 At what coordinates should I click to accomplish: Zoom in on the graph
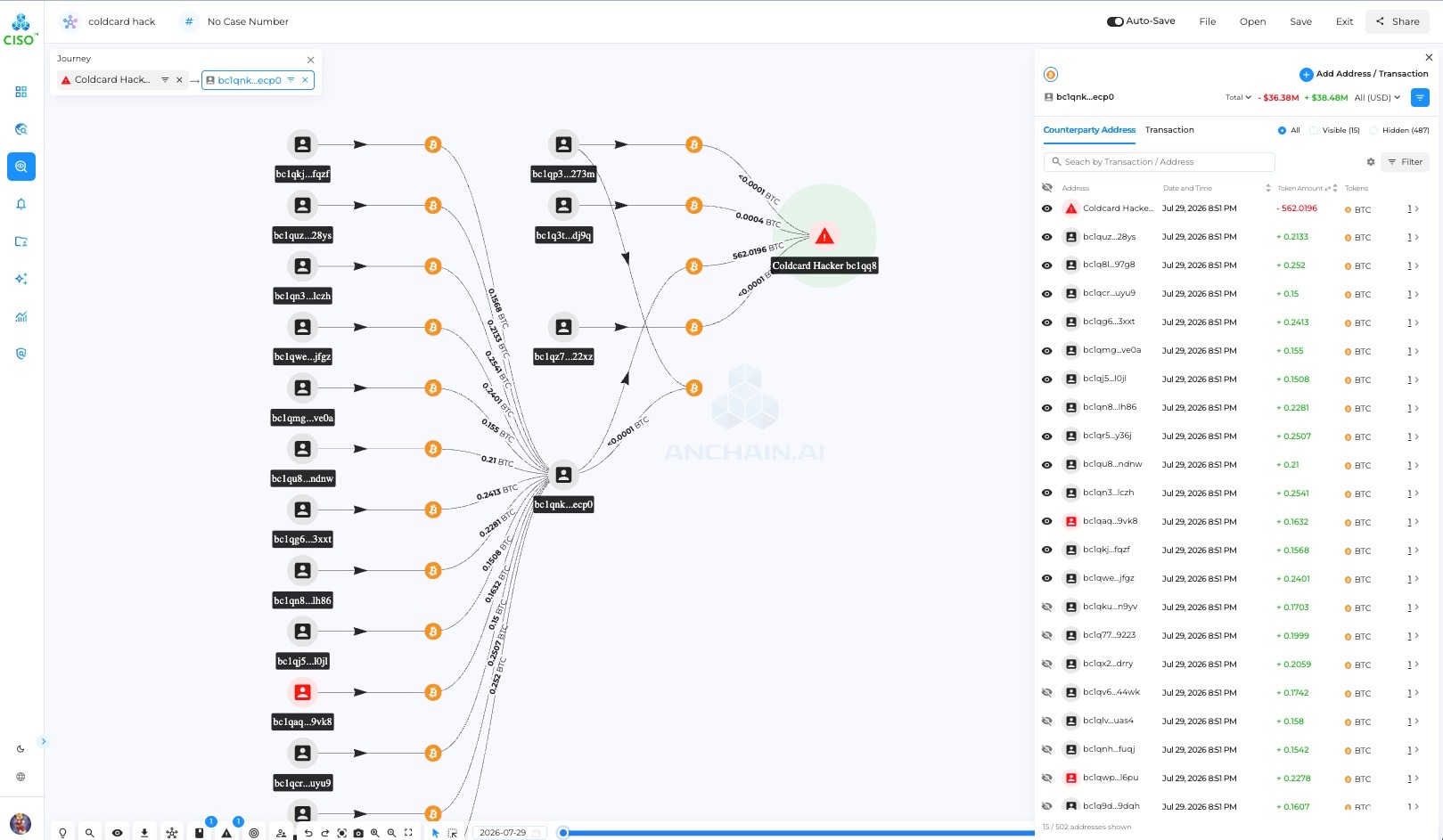pos(375,833)
